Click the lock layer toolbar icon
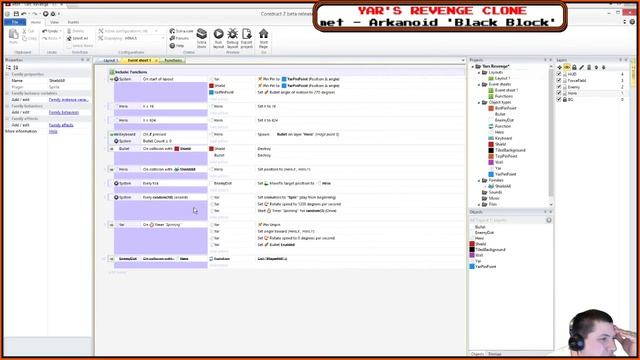640x360 pixels. (x=574, y=67)
